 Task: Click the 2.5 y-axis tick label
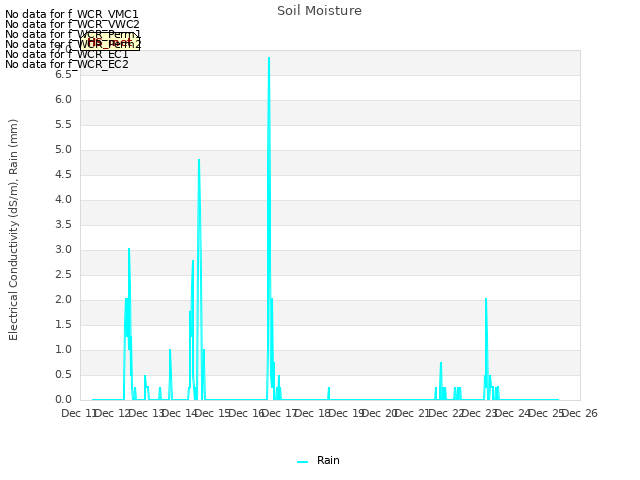click(x=63, y=275)
